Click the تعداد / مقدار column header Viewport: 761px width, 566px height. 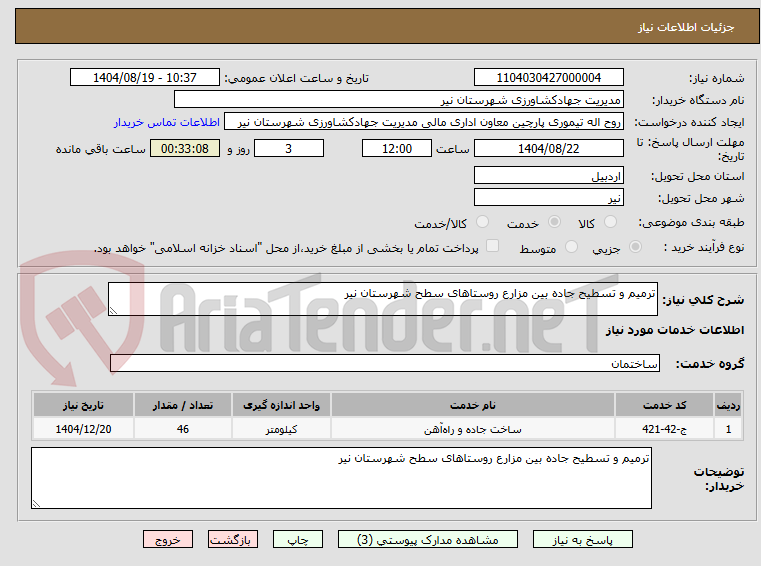coord(182,405)
